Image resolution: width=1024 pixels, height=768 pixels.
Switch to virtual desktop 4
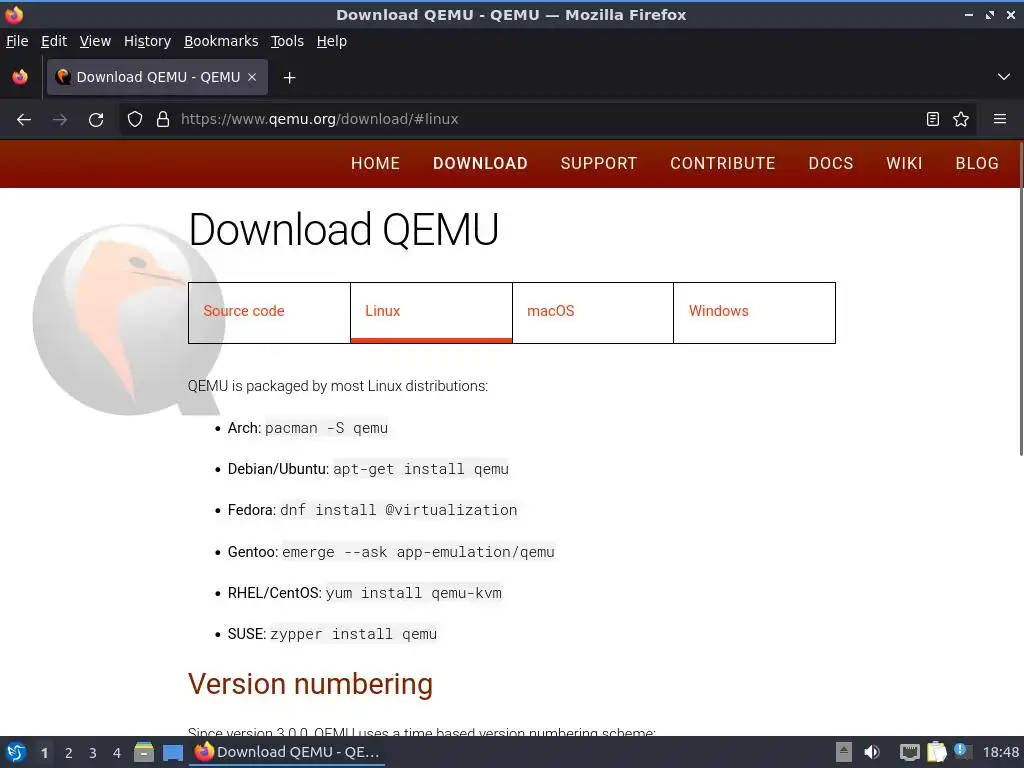click(117, 753)
